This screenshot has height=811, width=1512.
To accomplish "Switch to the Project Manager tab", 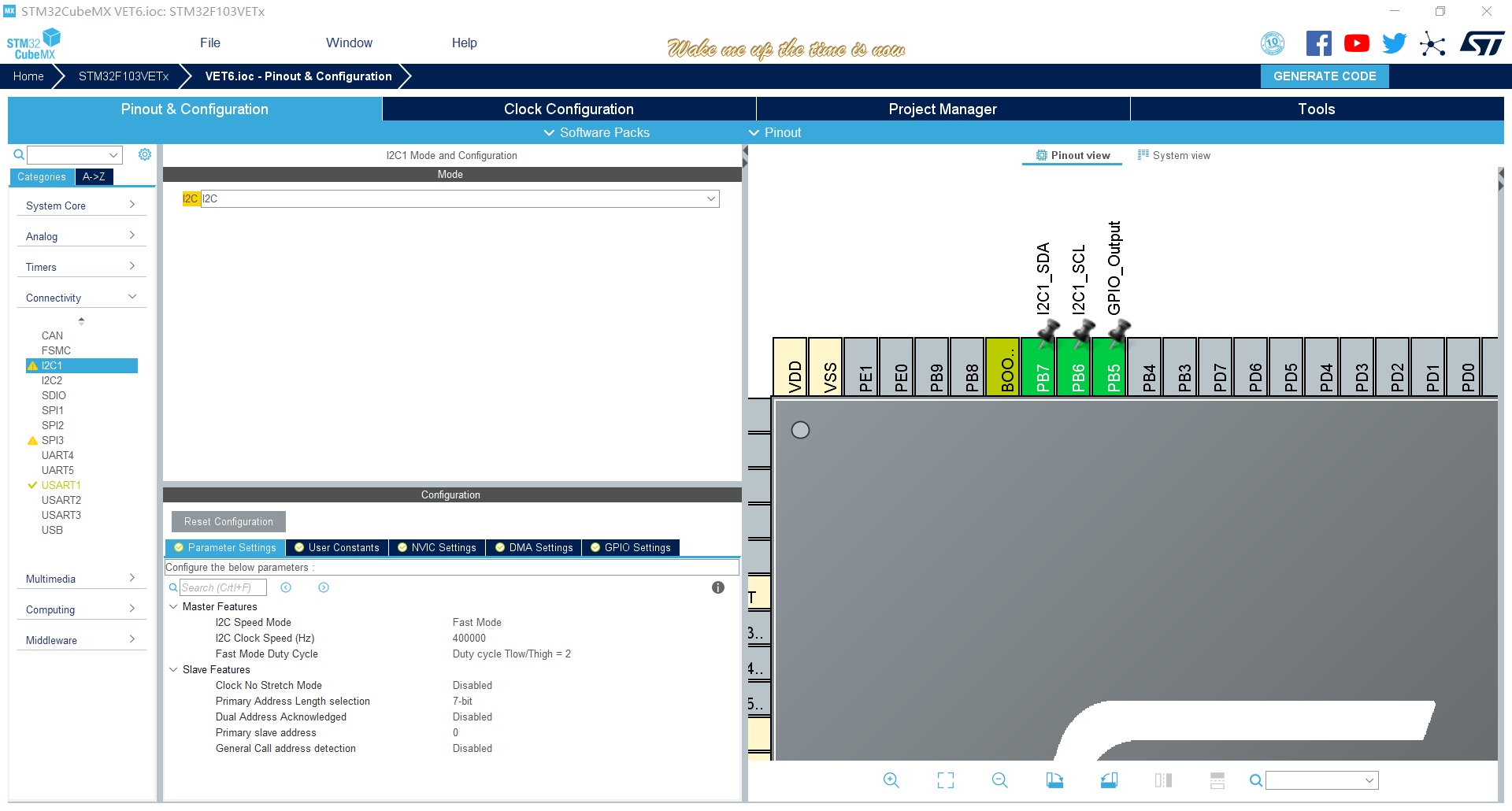I will click(x=943, y=109).
